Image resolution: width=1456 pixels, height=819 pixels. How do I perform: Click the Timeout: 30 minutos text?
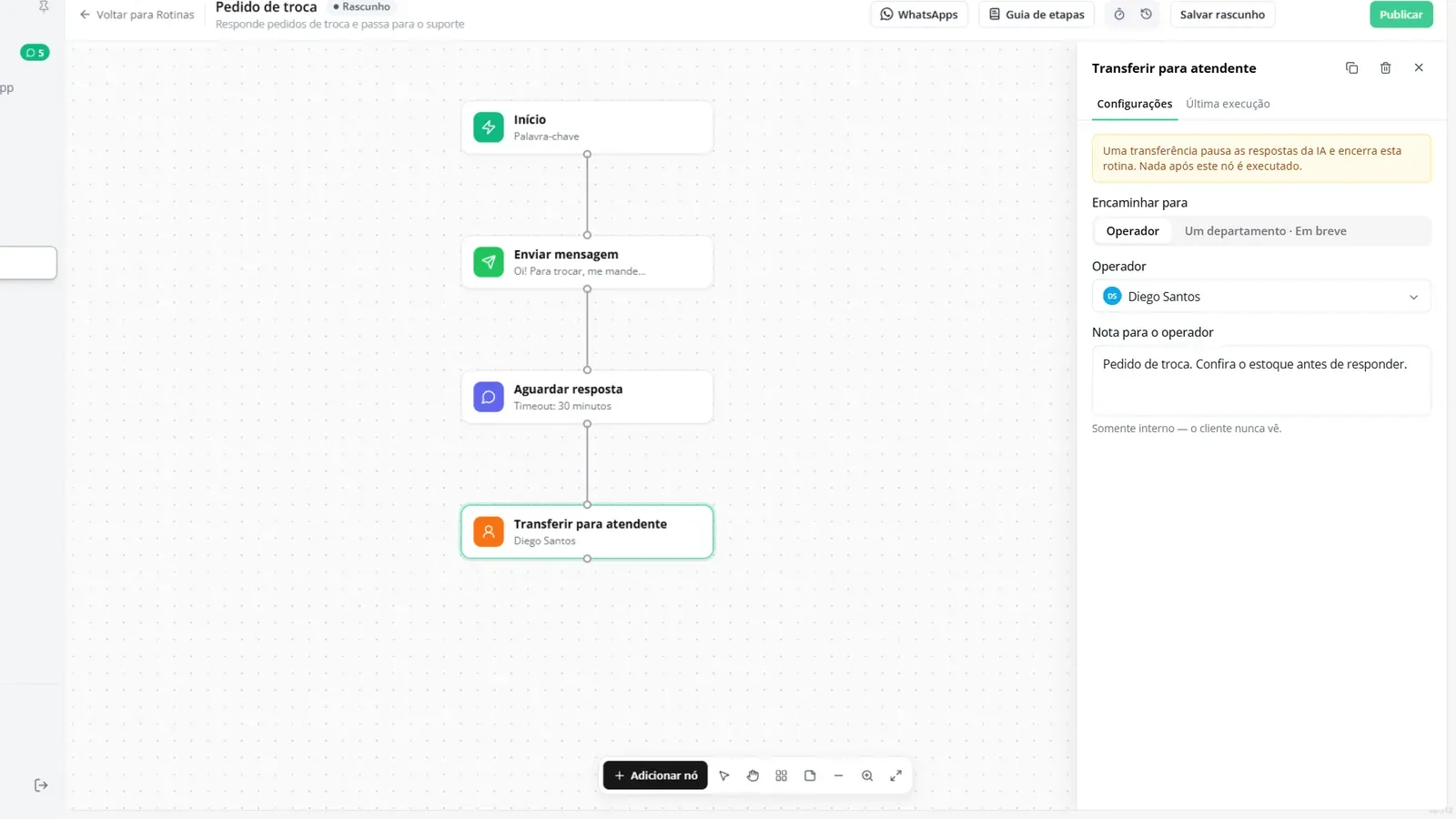(562, 406)
